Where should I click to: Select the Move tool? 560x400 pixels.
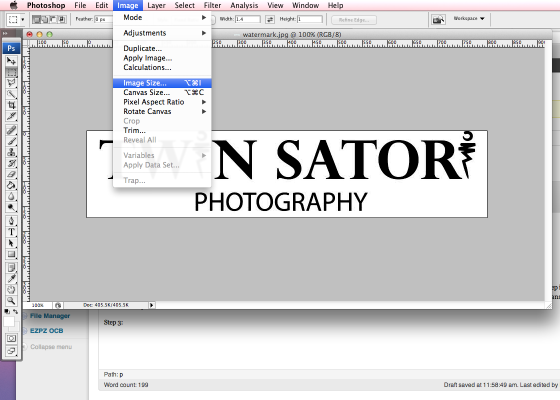[x=11, y=61]
